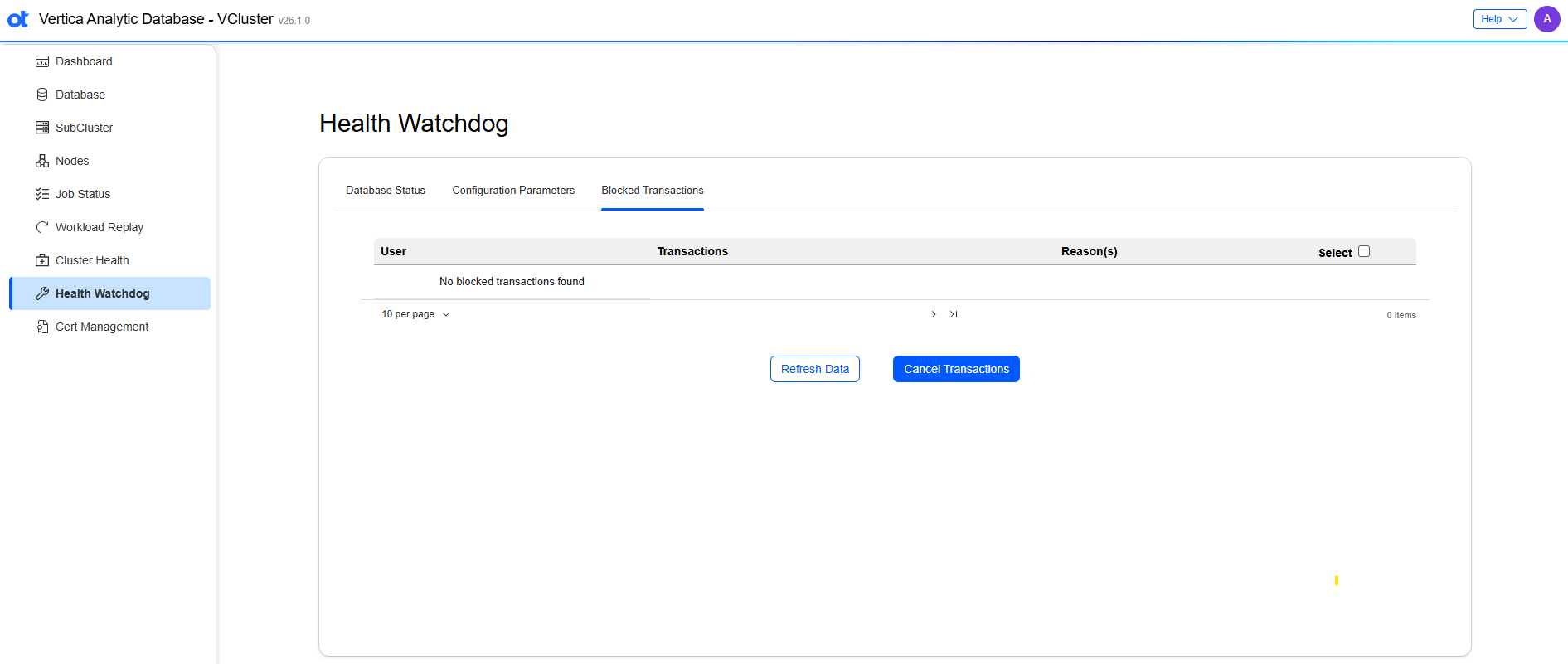Open the 10 per page dropdown
Screen dimensions: 1568x664
click(415, 314)
